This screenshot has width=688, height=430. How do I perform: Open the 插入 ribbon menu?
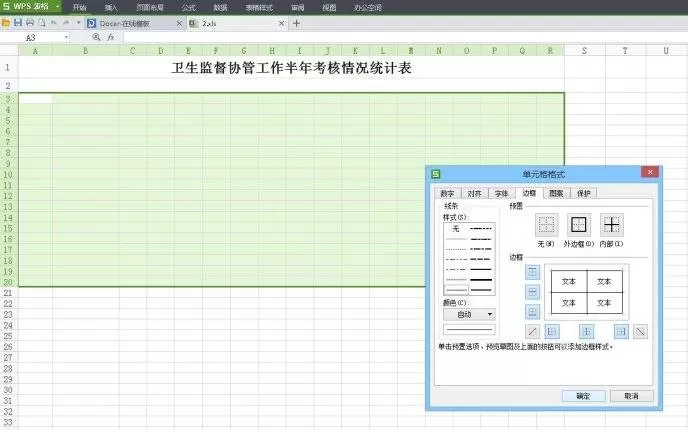point(111,7)
